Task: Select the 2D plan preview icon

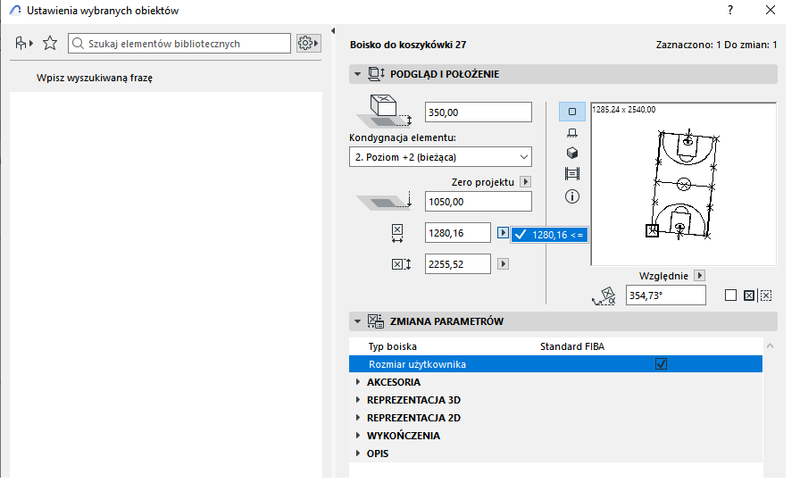Action: (572, 111)
